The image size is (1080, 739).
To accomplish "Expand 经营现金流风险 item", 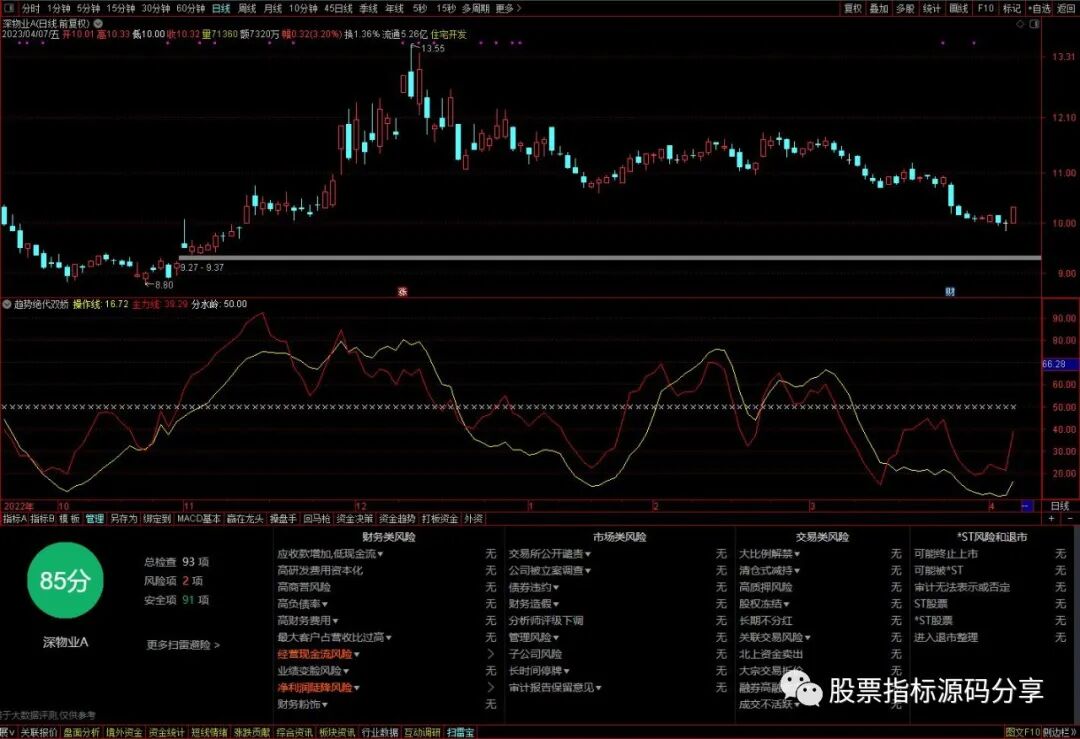I will pos(319,654).
